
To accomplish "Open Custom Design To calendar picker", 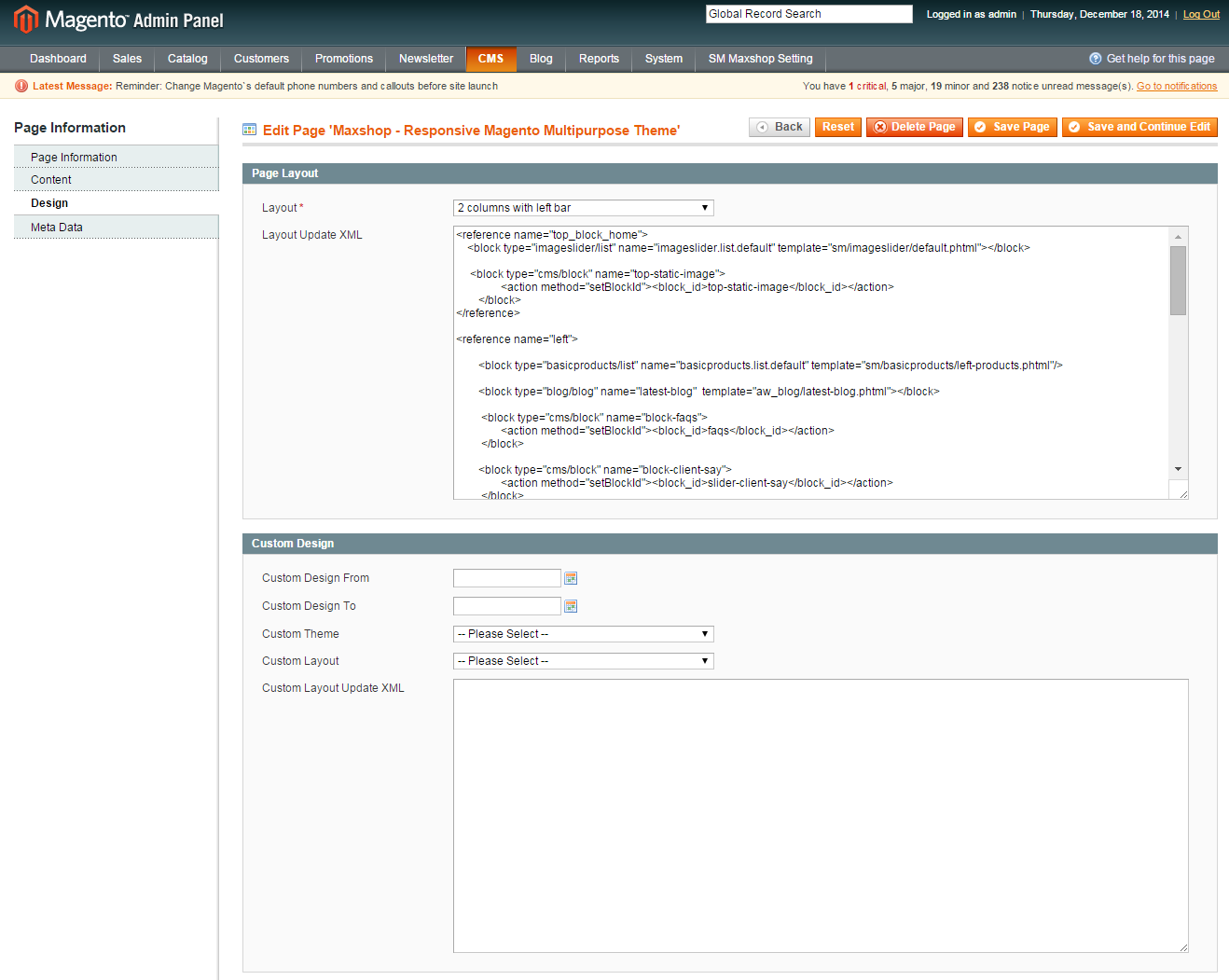I will coord(571,606).
